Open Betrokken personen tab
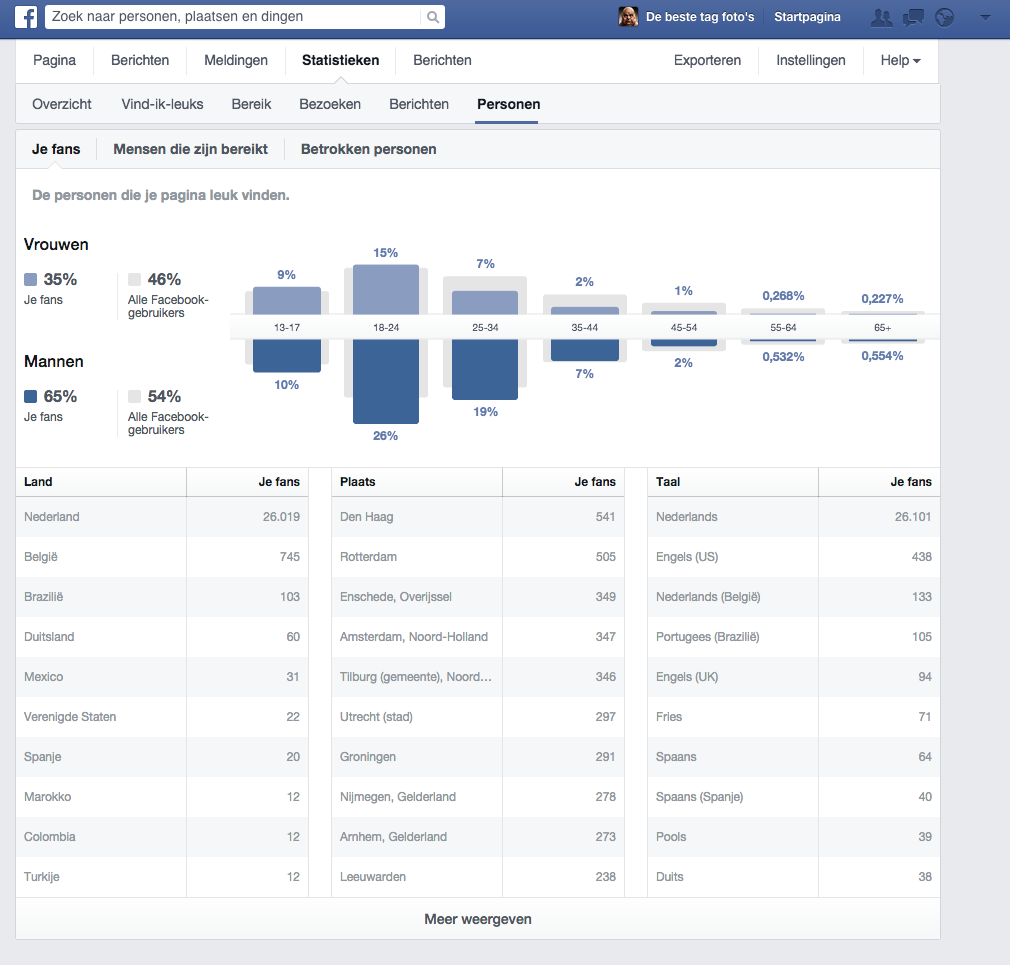 [368, 149]
